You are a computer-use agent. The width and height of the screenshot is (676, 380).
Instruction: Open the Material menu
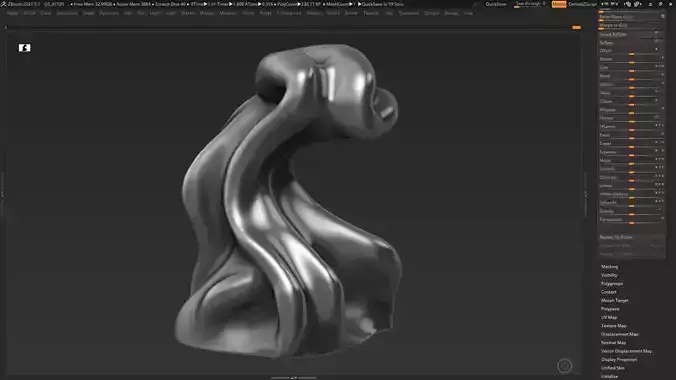pyautogui.click(x=228, y=13)
